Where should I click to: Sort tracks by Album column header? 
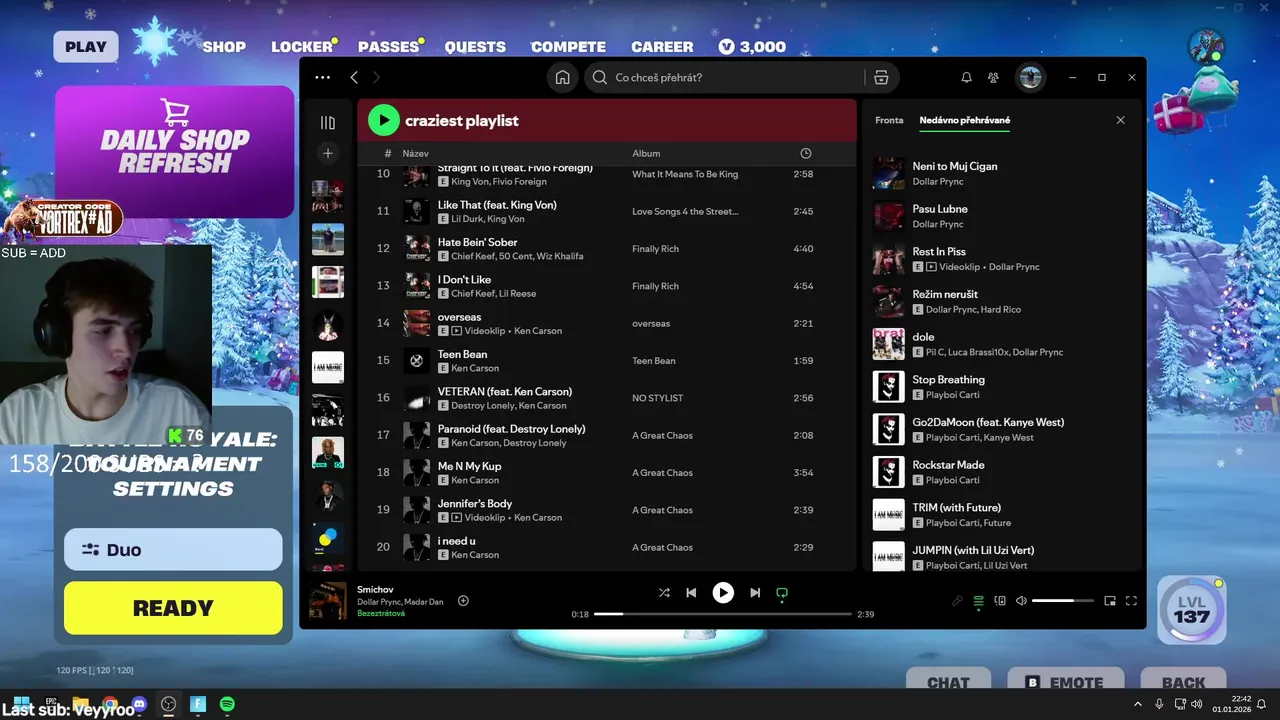[646, 153]
